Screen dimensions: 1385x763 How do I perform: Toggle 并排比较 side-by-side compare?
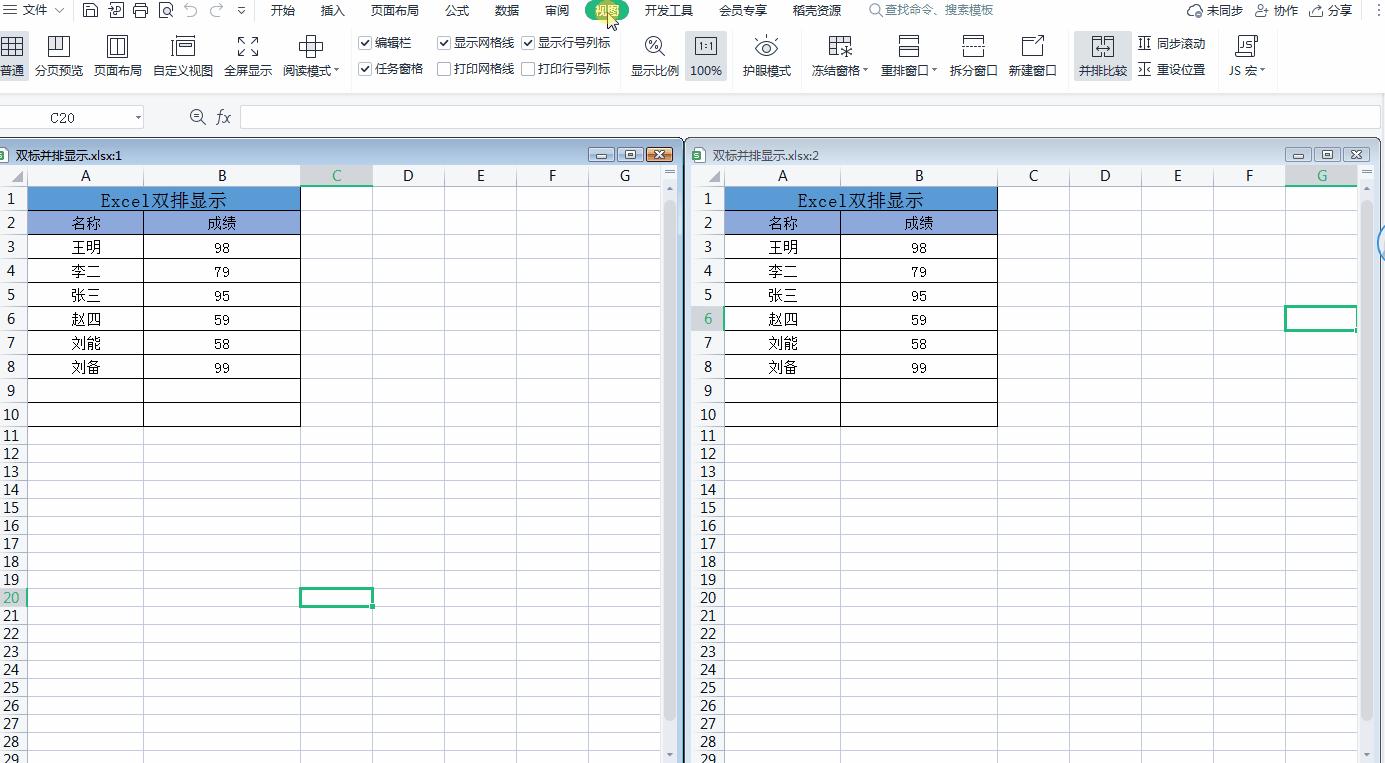coord(1102,56)
